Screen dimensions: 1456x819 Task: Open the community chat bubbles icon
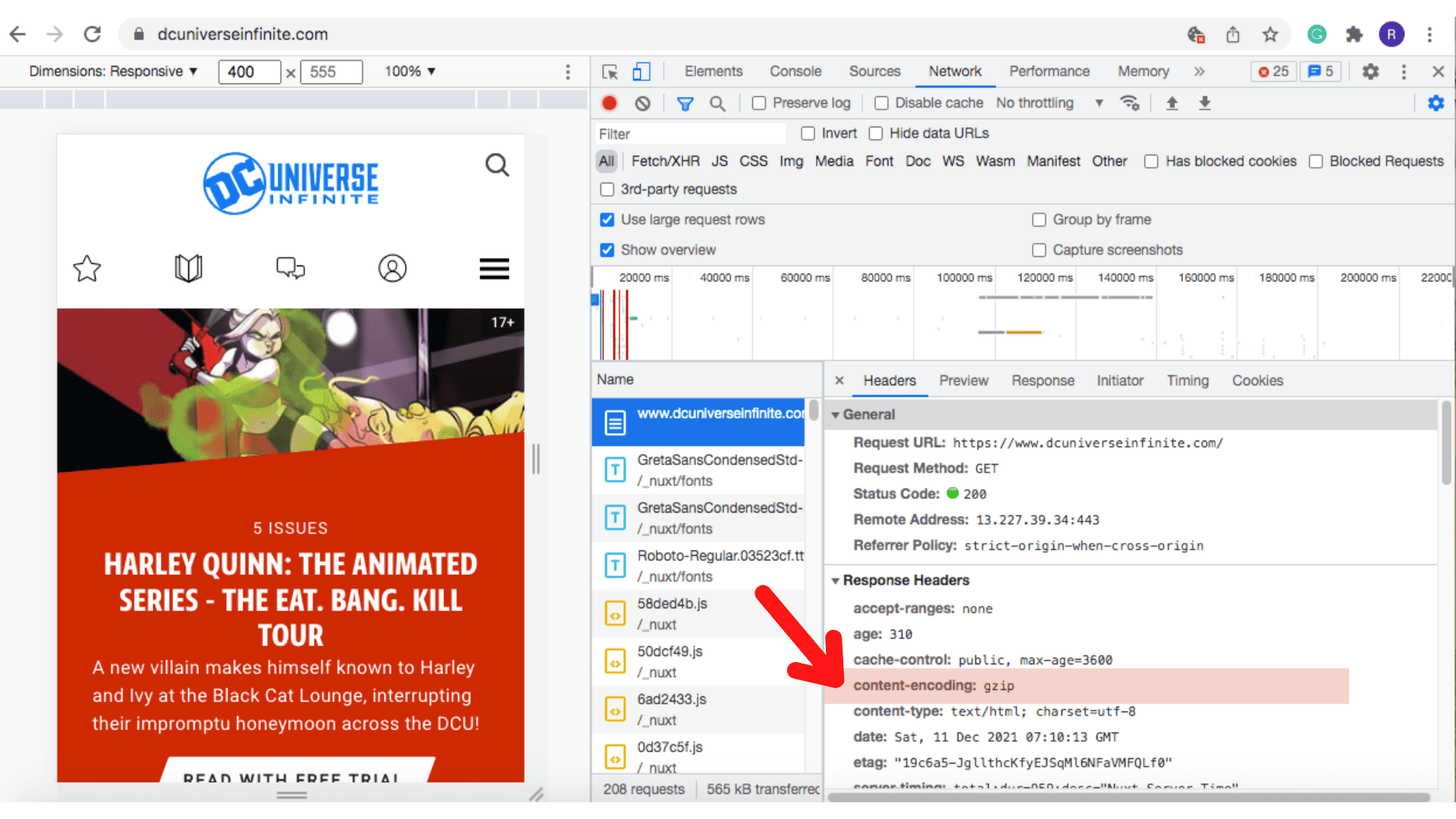[x=290, y=268]
